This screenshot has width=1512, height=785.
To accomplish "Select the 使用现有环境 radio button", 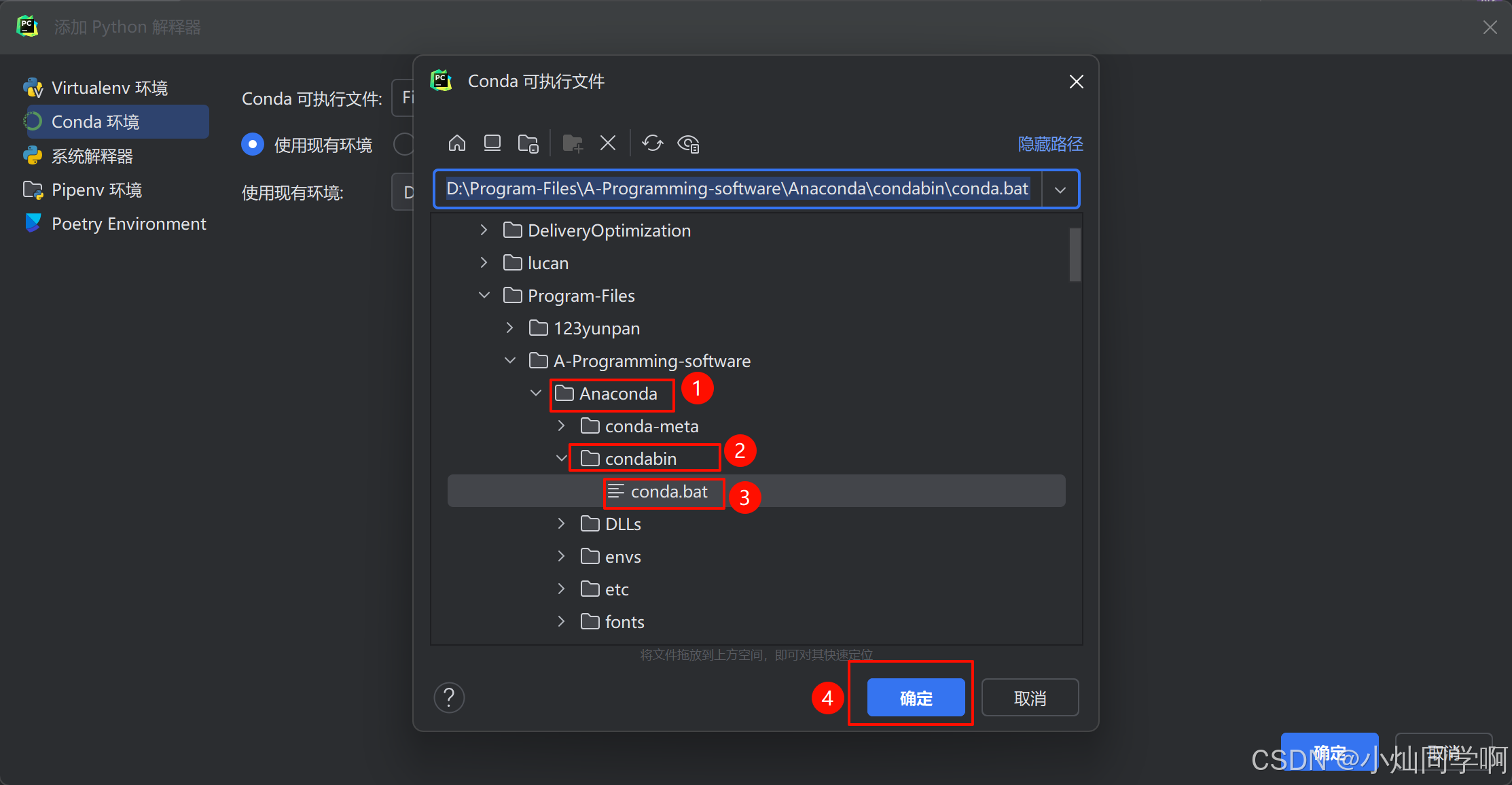I will tap(253, 144).
